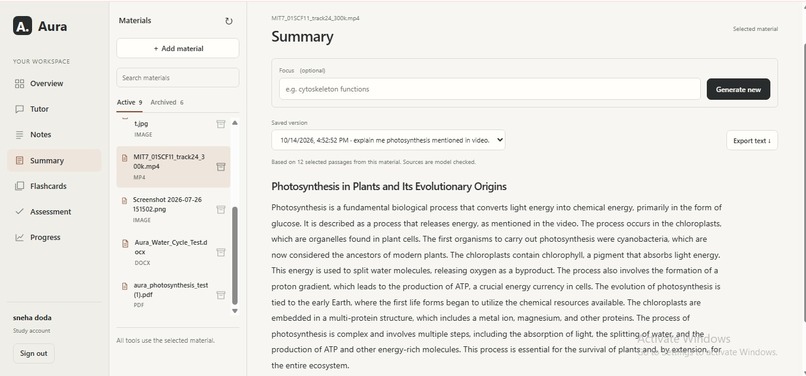The height and width of the screenshot is (376, 806).
Task: Click the Aura logo icon
Action: point(22,26)
